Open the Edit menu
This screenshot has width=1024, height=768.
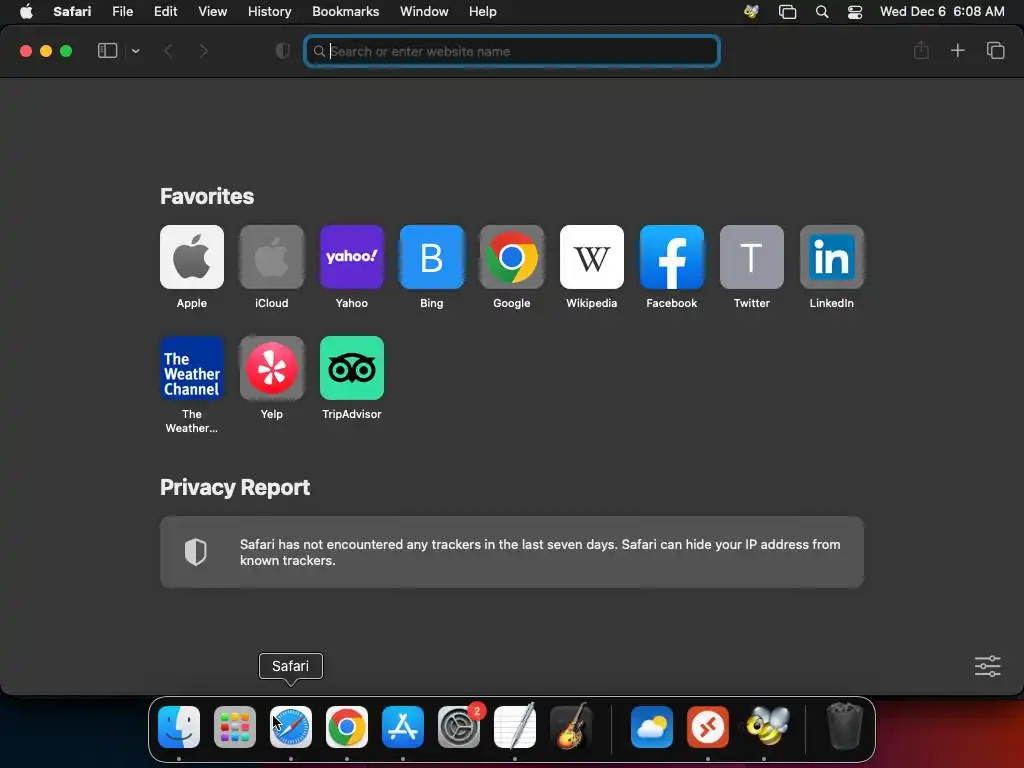coord(165,11)
